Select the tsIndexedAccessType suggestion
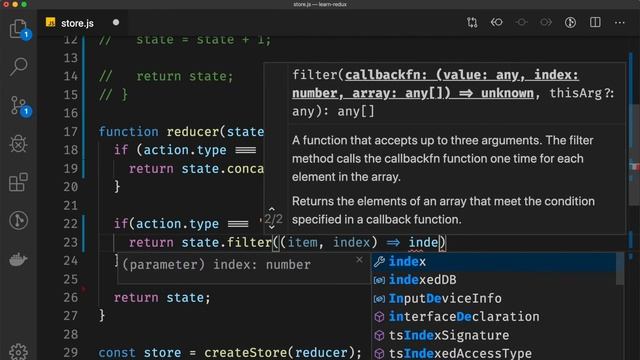The width and height of the screenshot is (640, 360). (494, 353)
